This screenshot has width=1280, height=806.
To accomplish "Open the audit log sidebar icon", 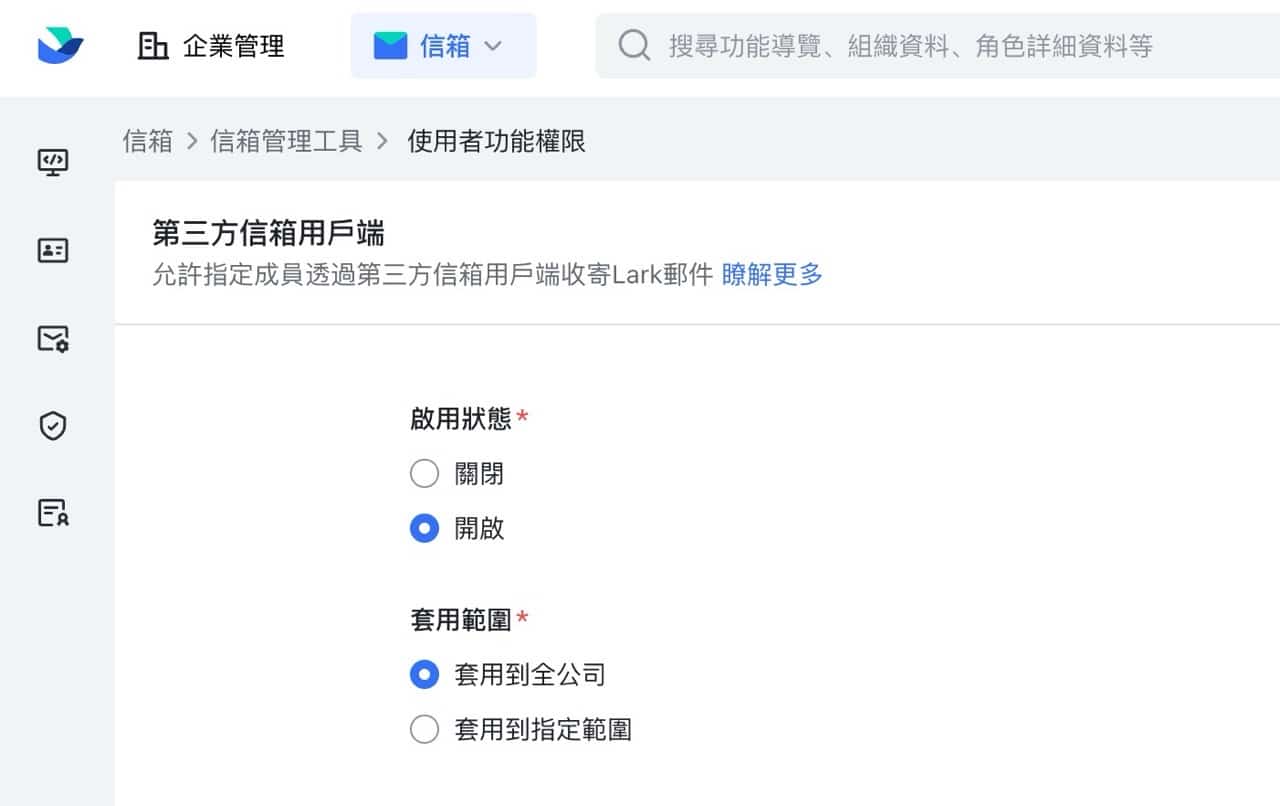I will click(x=53, y=513).
